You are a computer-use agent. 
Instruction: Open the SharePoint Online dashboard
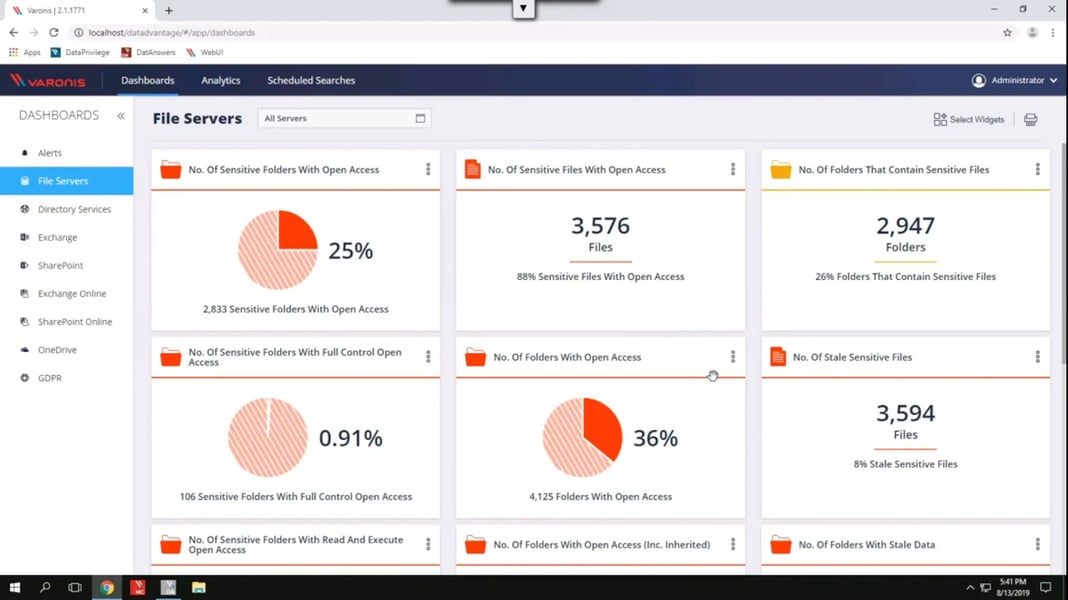75,321
